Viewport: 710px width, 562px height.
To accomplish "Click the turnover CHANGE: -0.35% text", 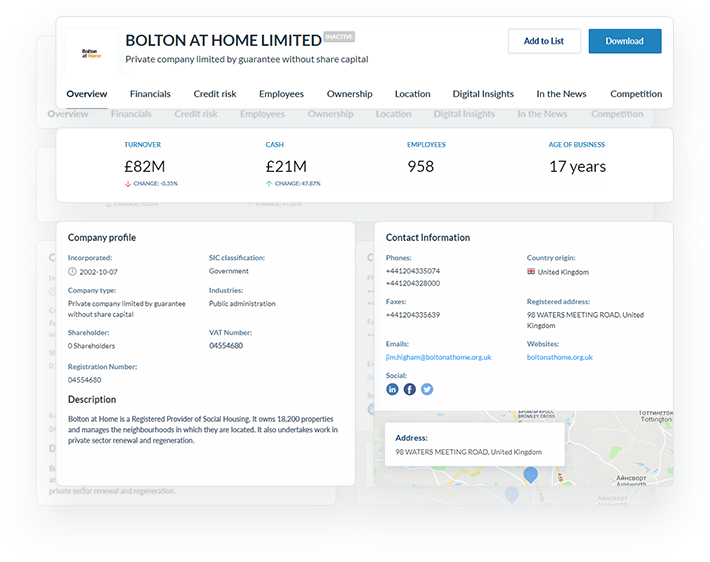I will coord(155,183).
